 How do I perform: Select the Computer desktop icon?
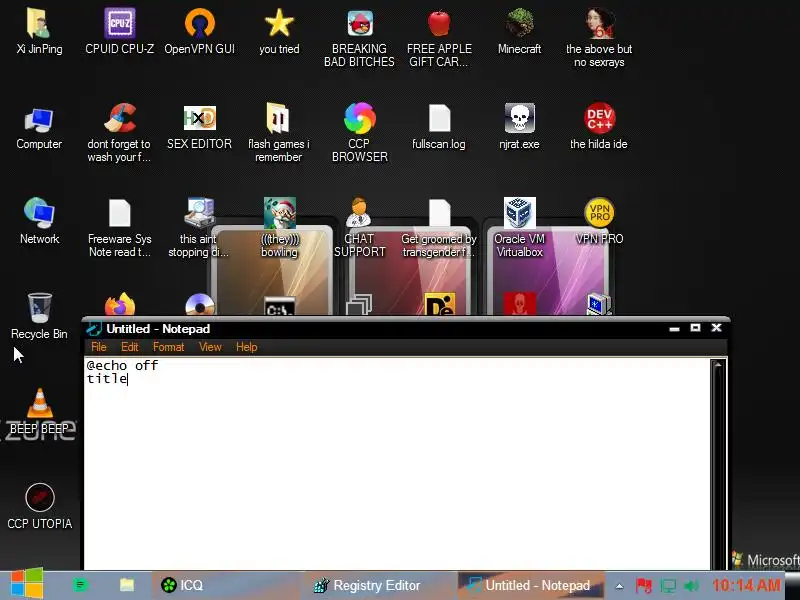click(x=39, y=119)
